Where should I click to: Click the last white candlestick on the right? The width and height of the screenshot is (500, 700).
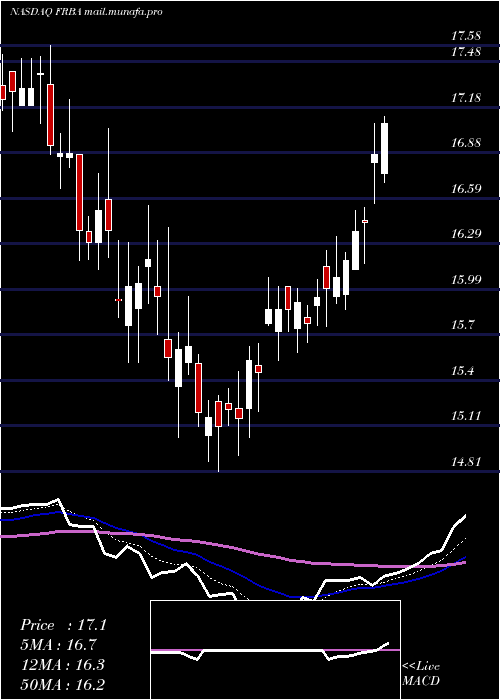coord(384,149)
